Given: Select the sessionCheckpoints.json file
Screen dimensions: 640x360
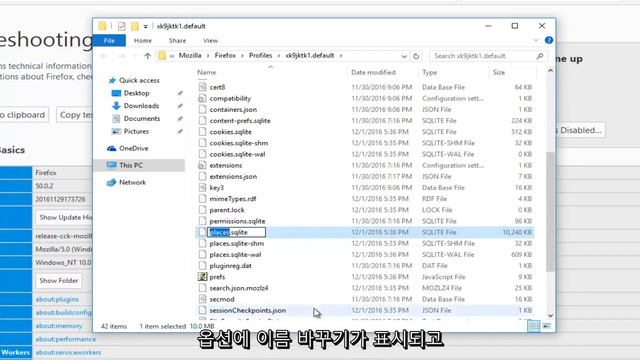Looking at the screenshot, I should click(x=247, y=311).
